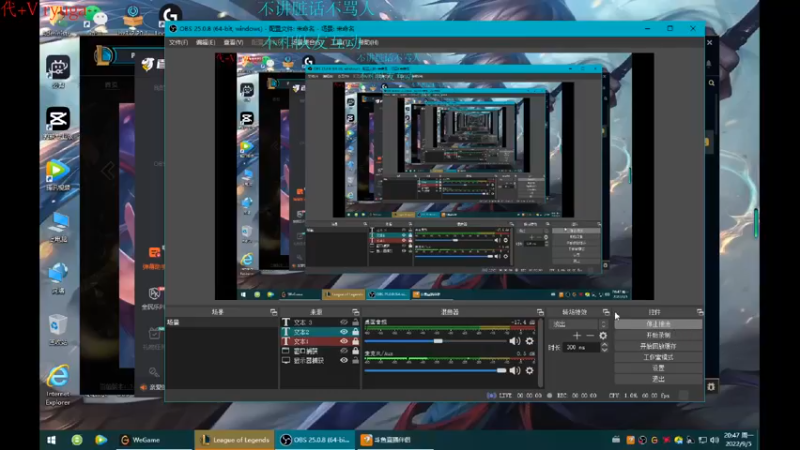This screenshot has height=450, width=800.
Task: Open the green 360 browser taskbar icon
Action: (x=77, y=440)
